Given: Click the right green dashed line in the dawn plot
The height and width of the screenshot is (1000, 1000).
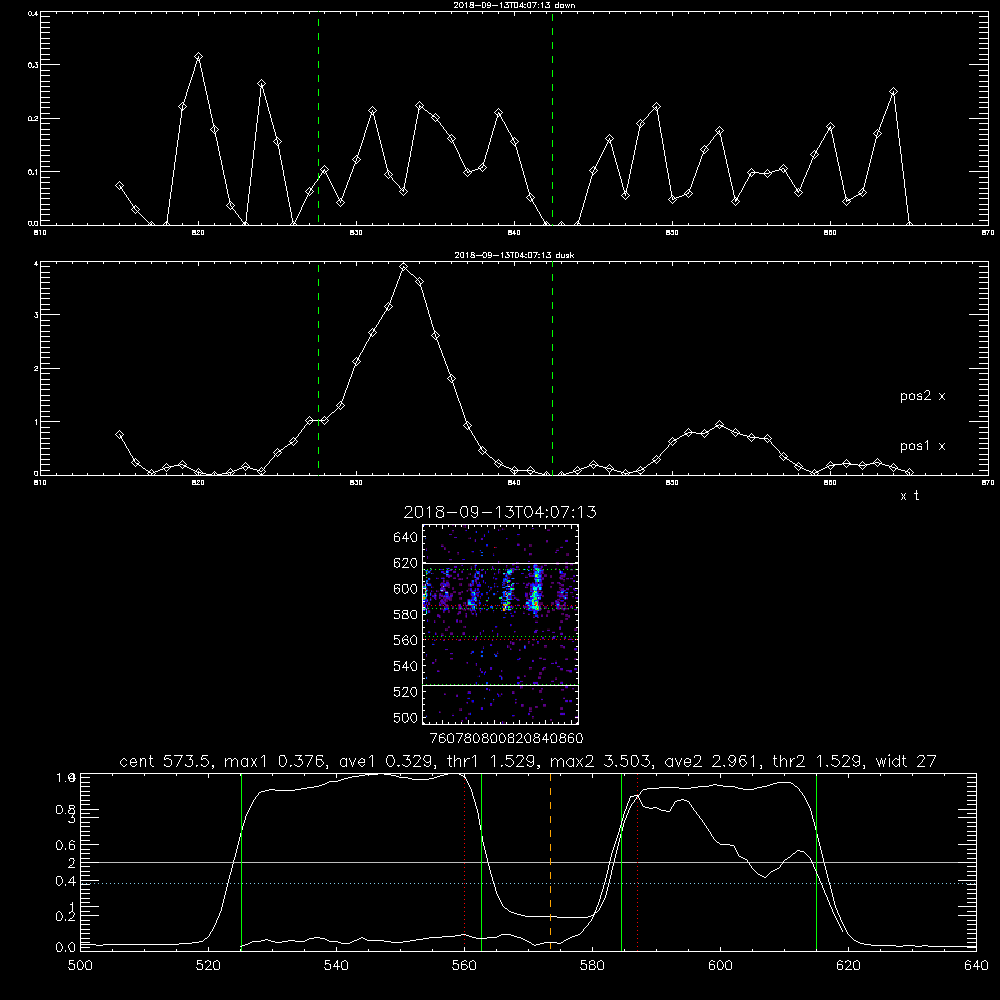Looking at the screenshot, I should pos(552,118).
